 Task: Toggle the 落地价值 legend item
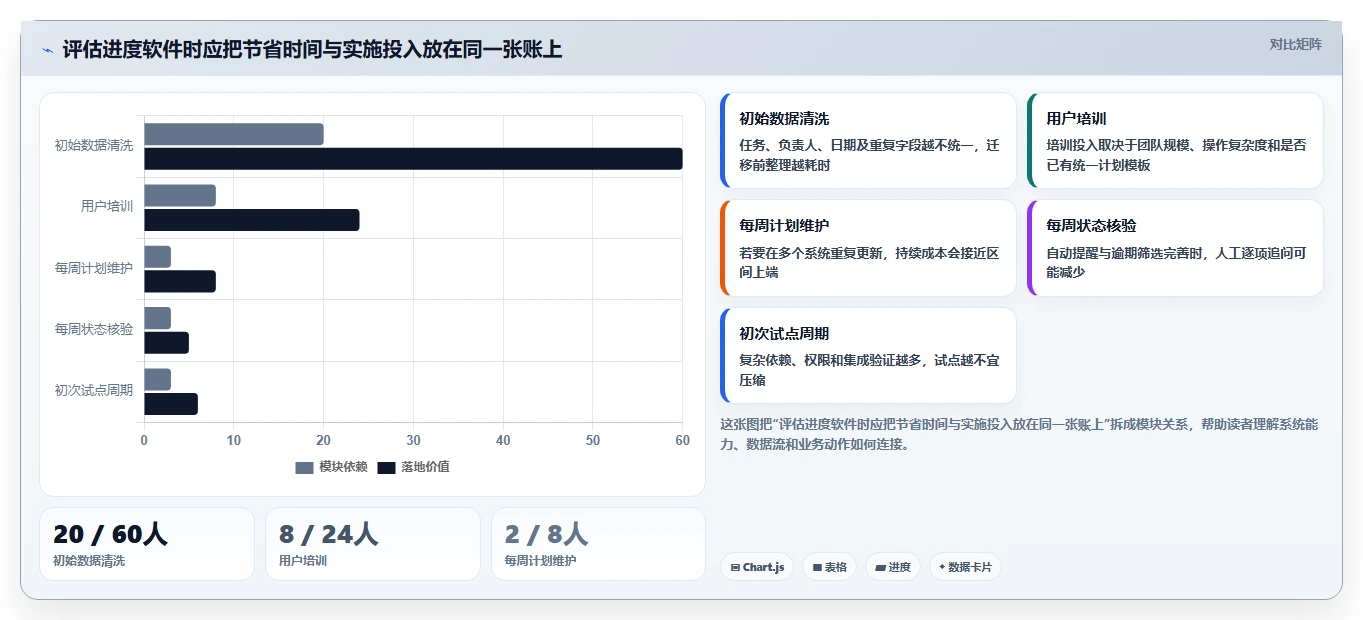point(414,467)
